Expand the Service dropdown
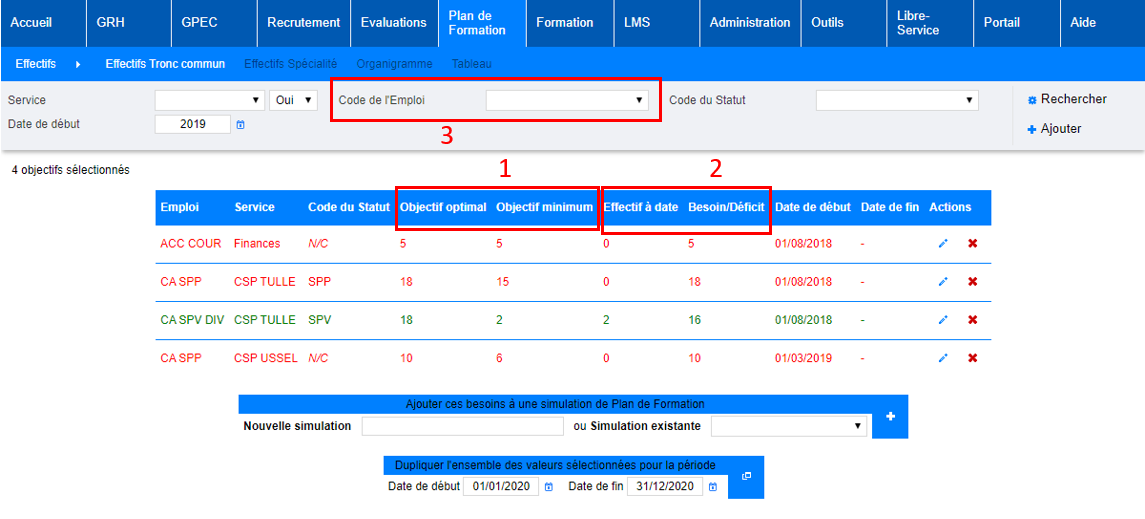 tap(209, 100)
